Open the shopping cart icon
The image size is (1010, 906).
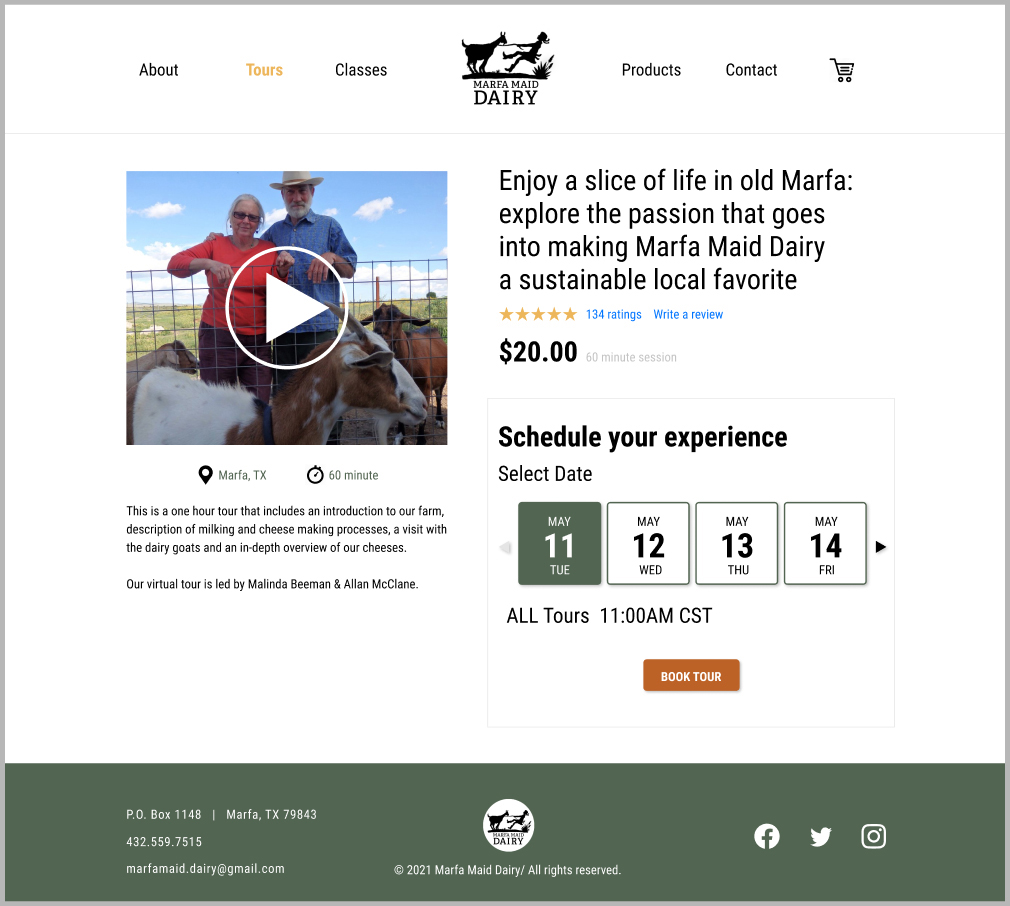pyautogui.click(x=842, y=70)
